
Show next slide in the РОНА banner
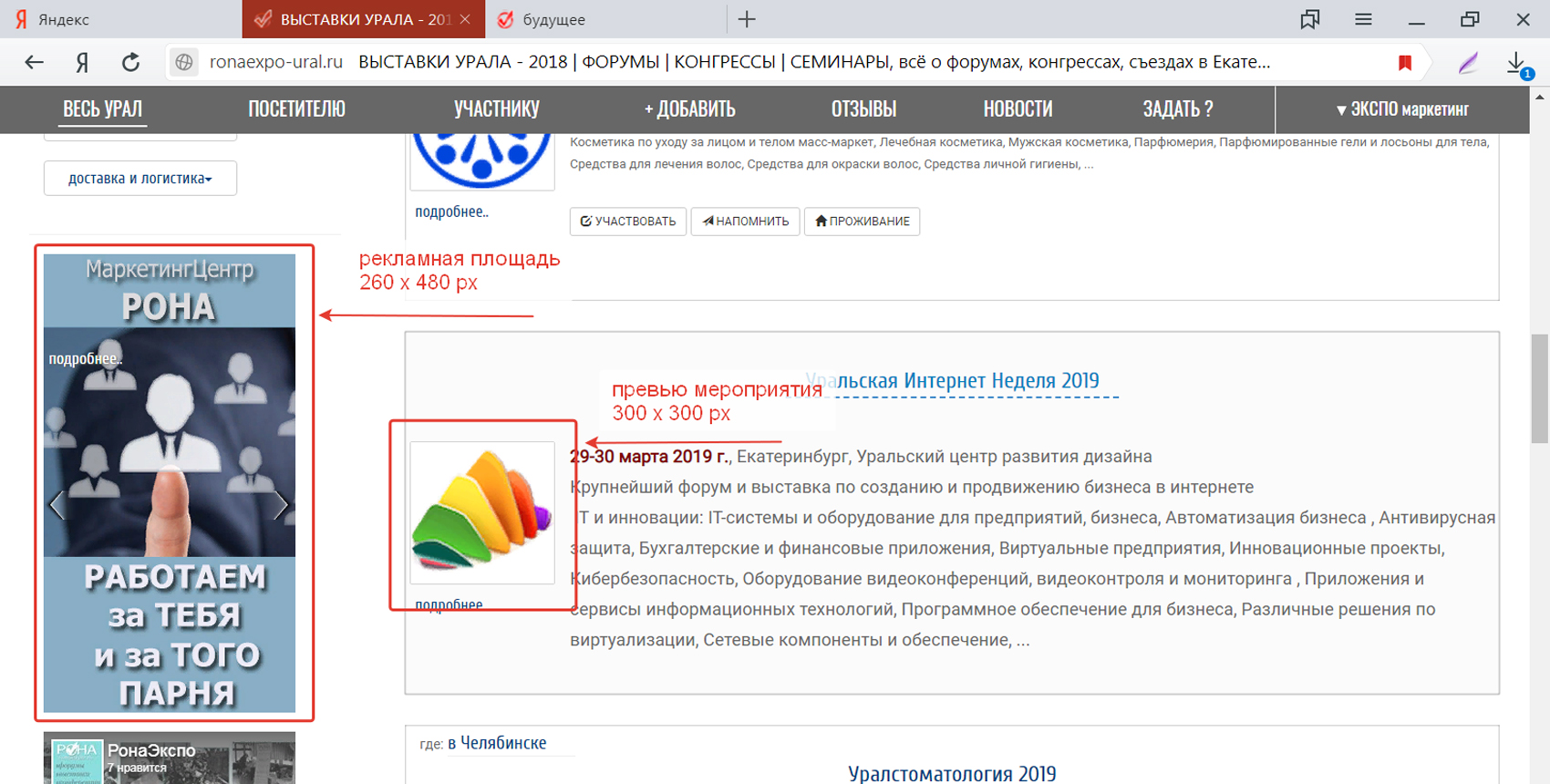pyautogui.click(x=280, y=504)
